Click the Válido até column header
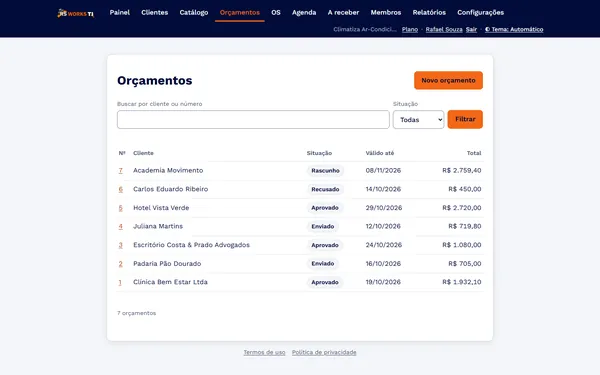 pyautogui.click(x=380, y=153)
